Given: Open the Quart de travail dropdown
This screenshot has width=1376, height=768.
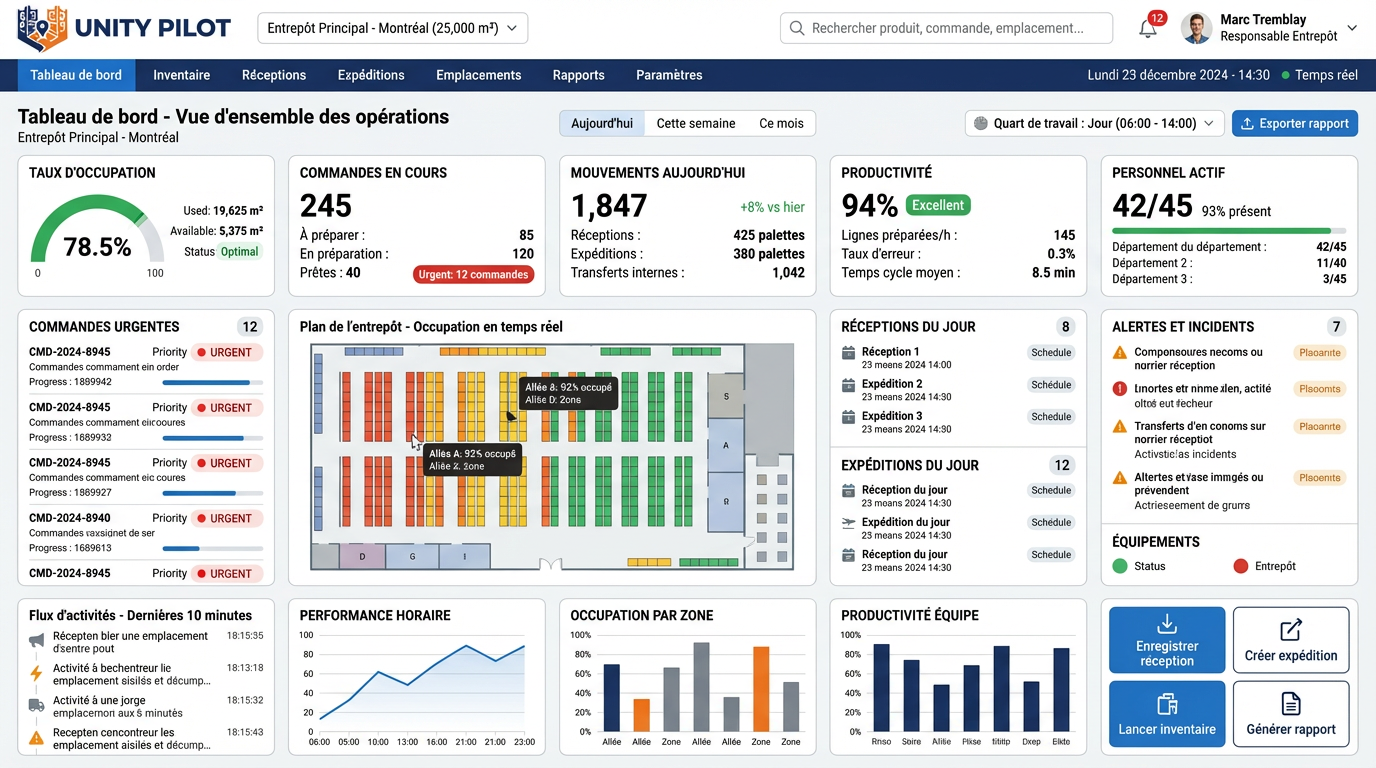Looking at the screenshot, I should [1094, 124].
